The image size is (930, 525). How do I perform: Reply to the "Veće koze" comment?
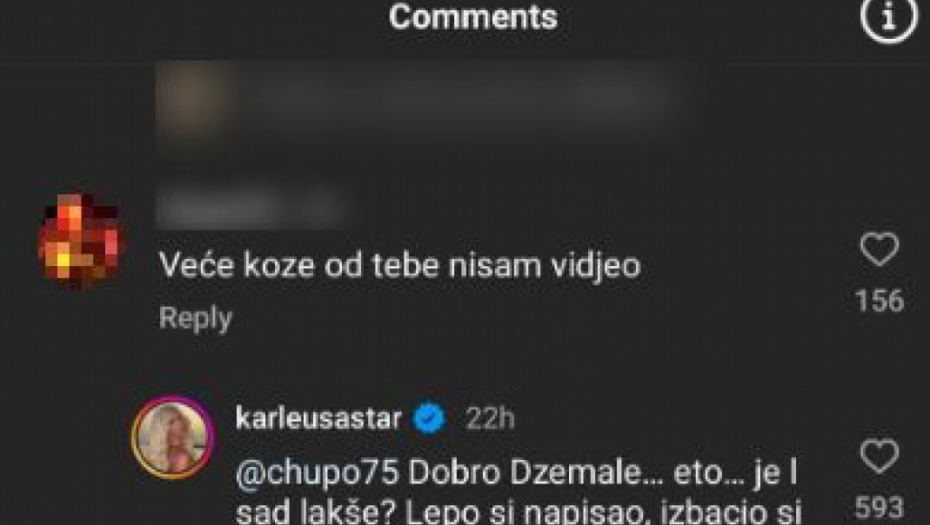[x=195, y=319]
